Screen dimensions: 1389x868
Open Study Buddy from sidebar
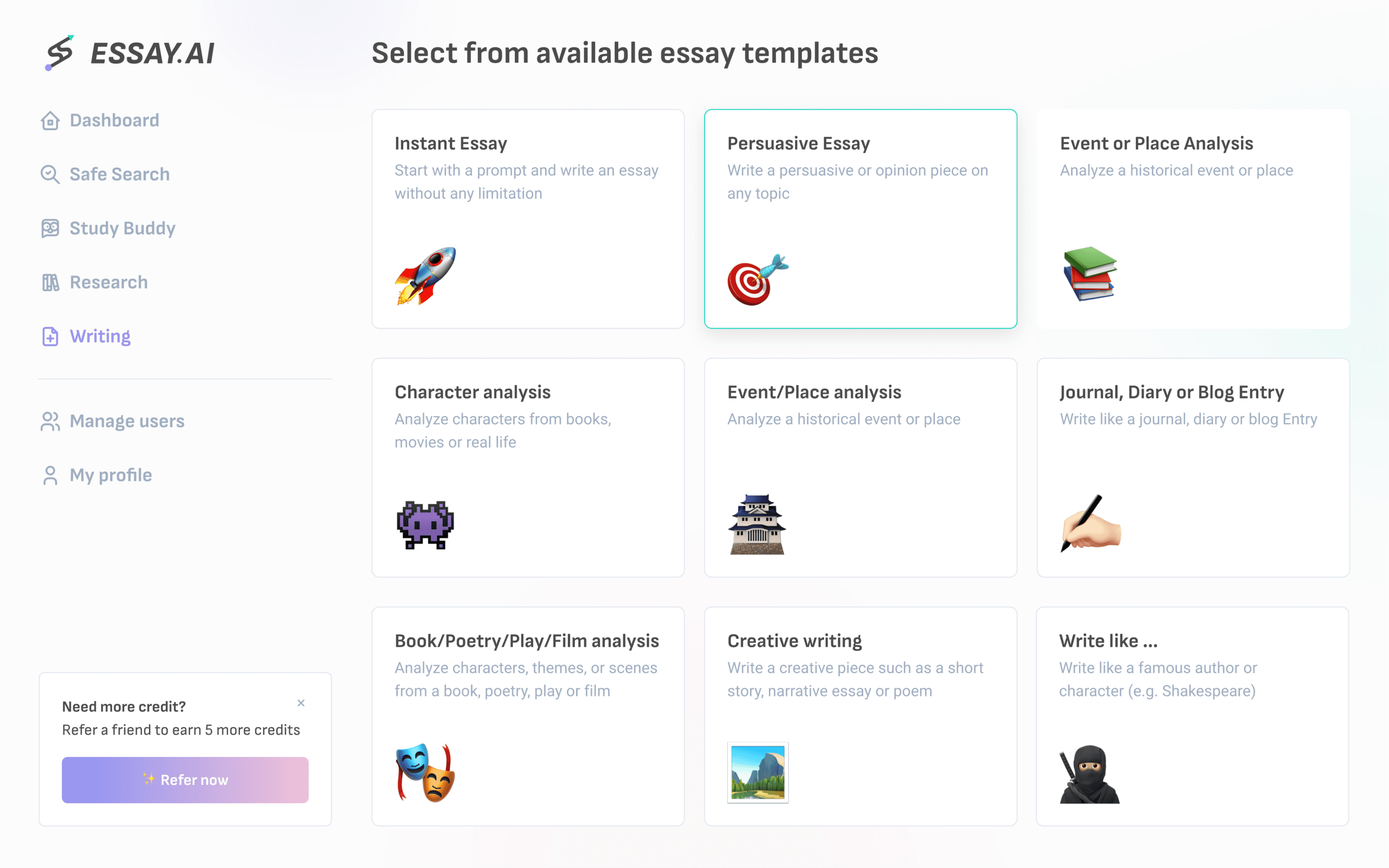pos(122,228)
